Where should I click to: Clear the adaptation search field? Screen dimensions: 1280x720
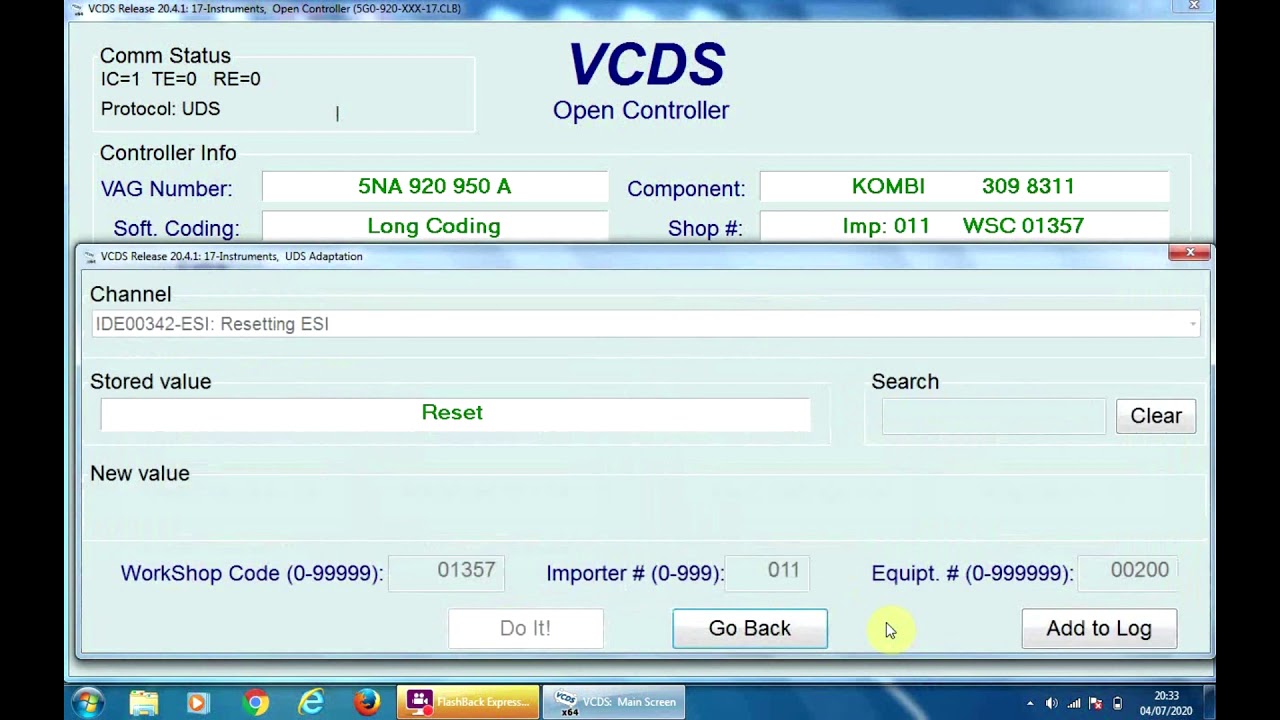pyautogui.click(x=1156, y=416)
